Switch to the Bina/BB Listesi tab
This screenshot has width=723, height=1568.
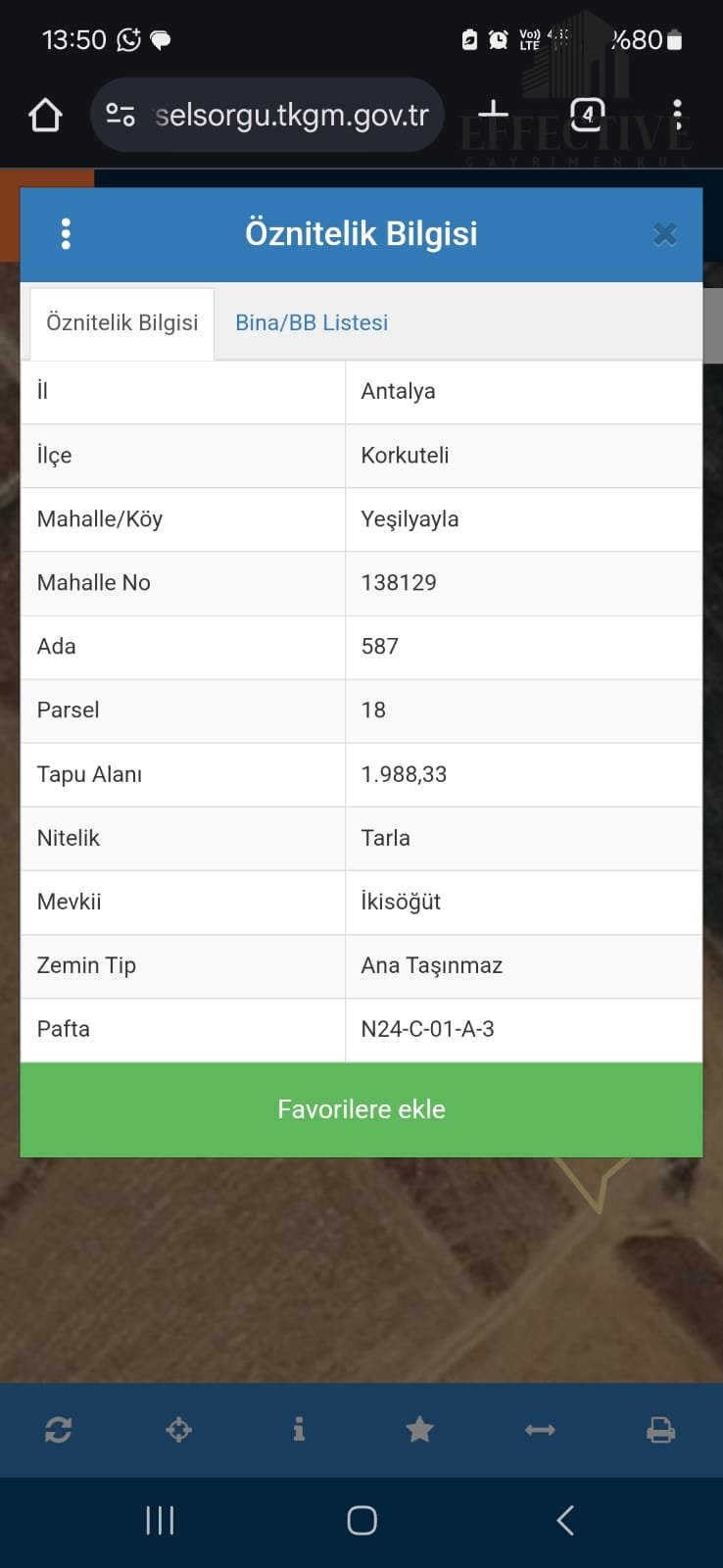tap(312, 322)
